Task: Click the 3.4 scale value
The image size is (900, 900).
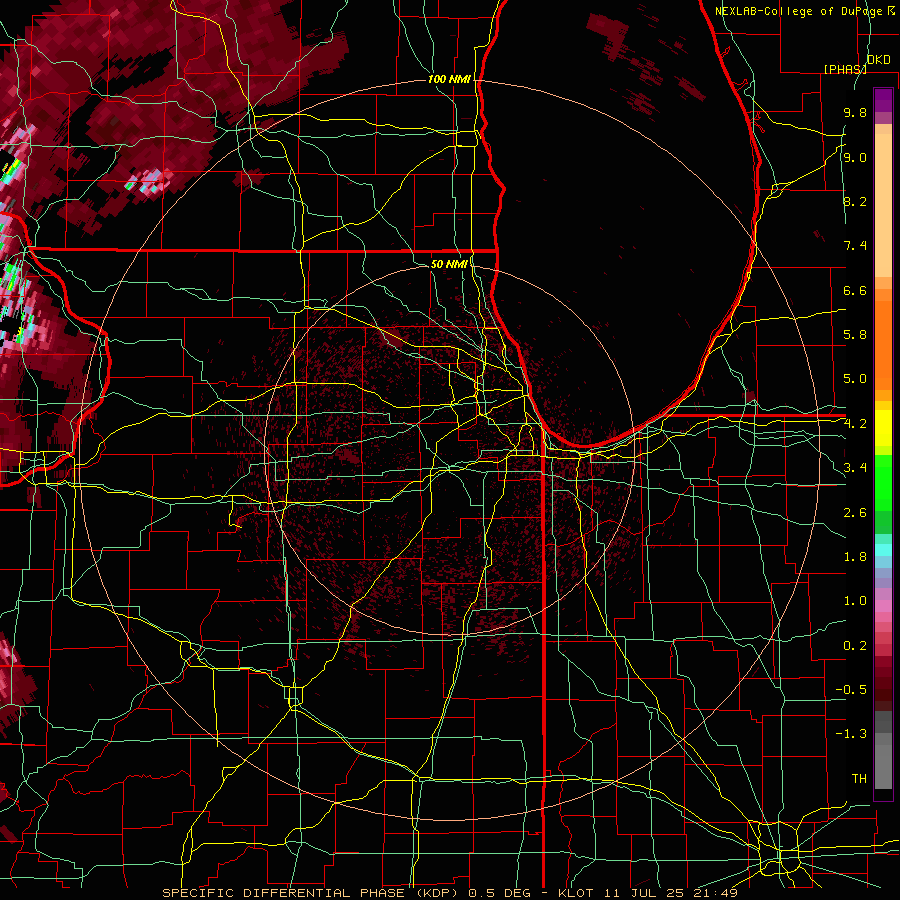Action: 855,468
